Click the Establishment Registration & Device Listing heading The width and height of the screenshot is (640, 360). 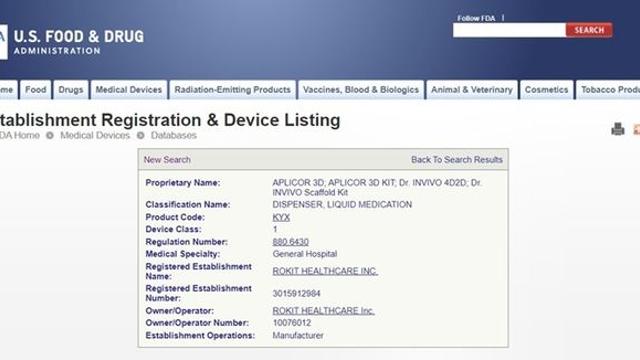(170, 120)
